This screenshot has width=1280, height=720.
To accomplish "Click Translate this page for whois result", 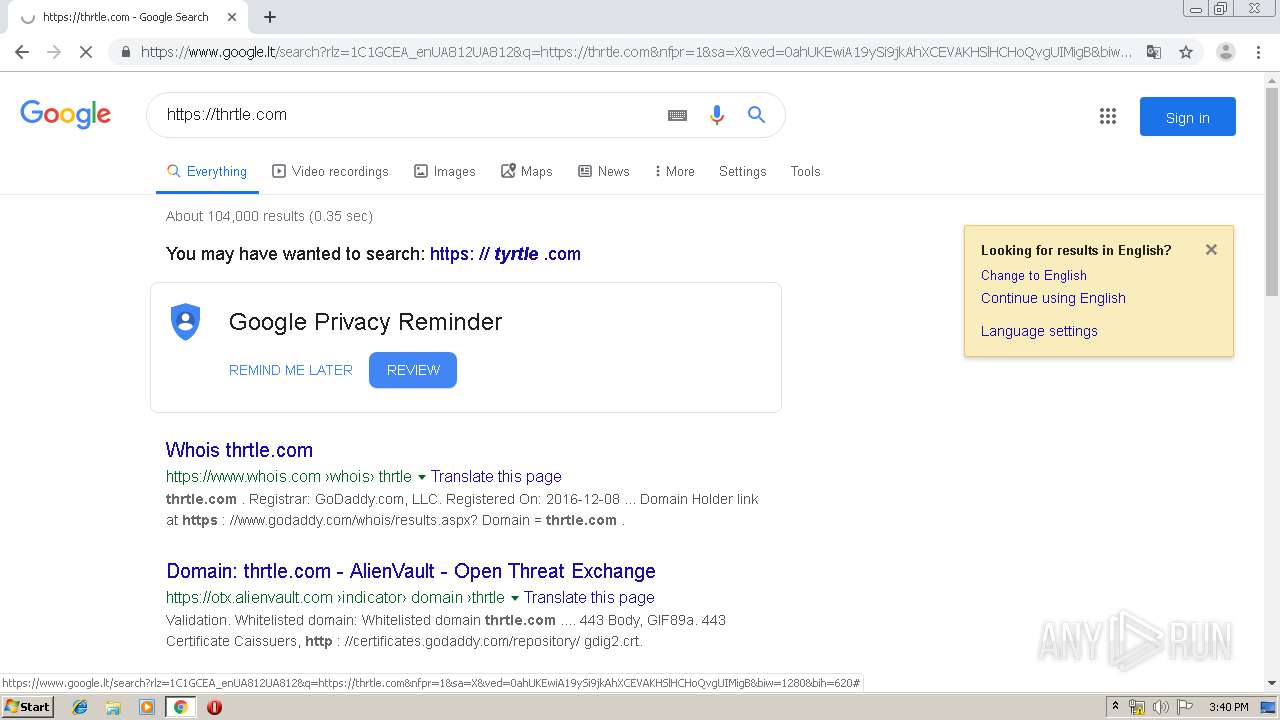I will (x=496, y=477).
